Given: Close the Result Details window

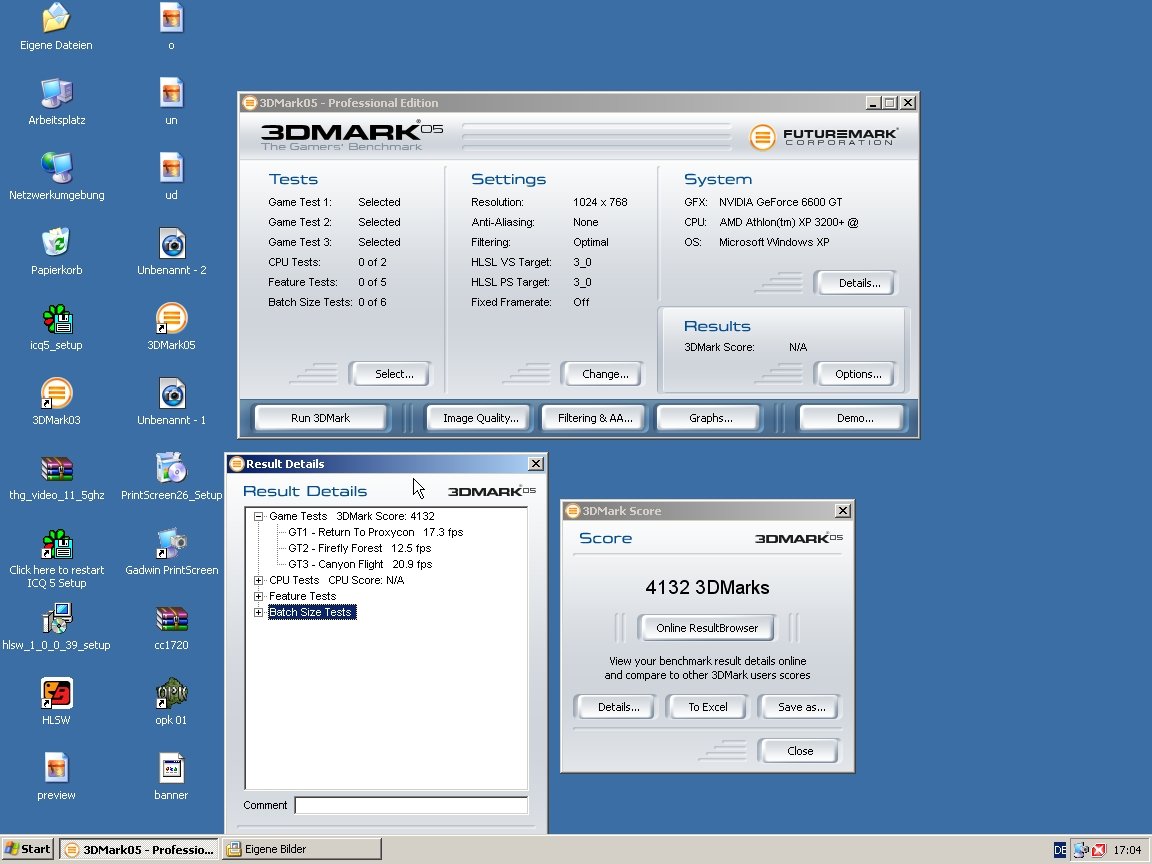Looking at the screenshot, I should click(x=536, y=464).
